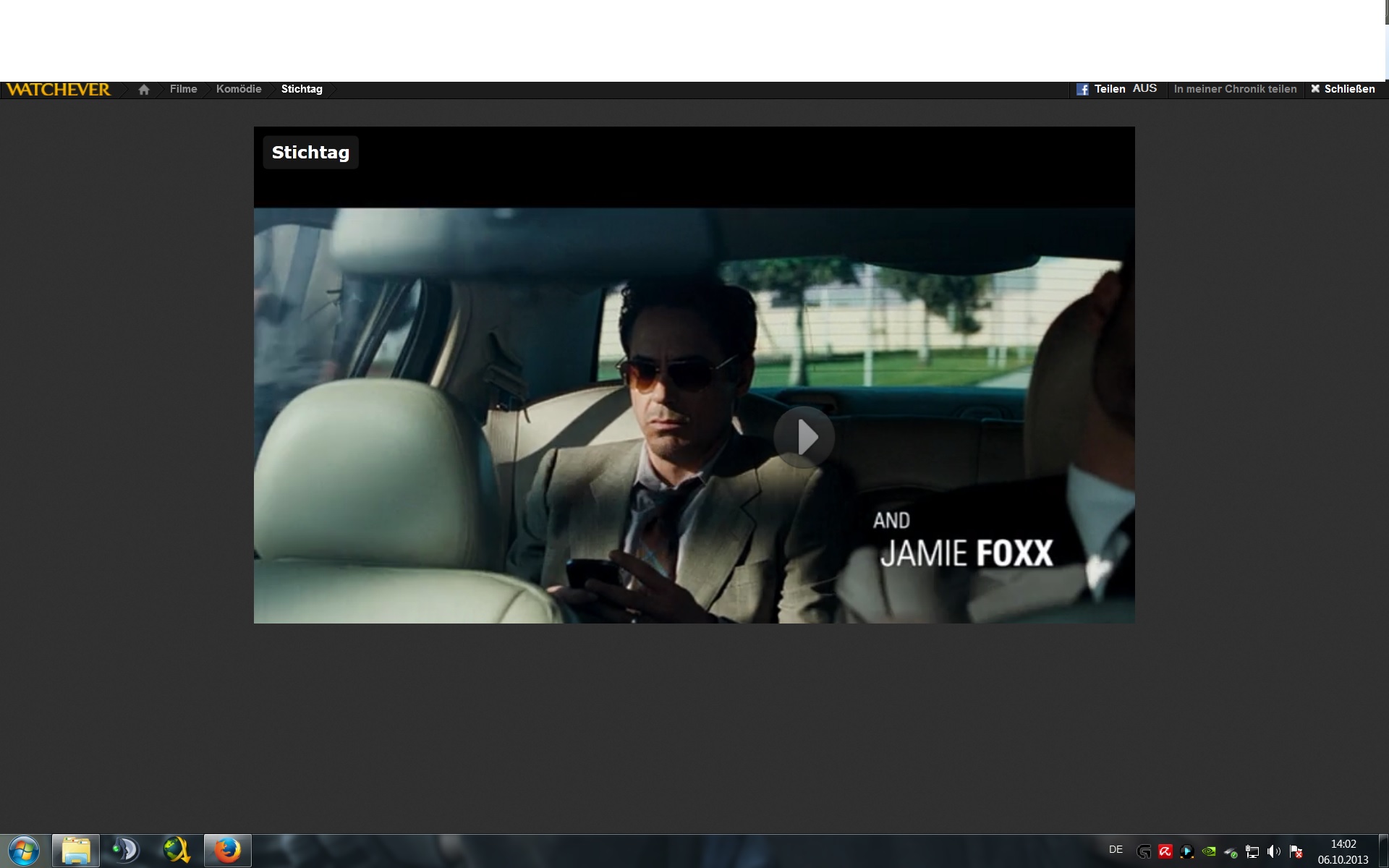The height and width of the screenshot is (868, 1389).
Task: Open volume control in tray
Action: tap(1274, 851)
